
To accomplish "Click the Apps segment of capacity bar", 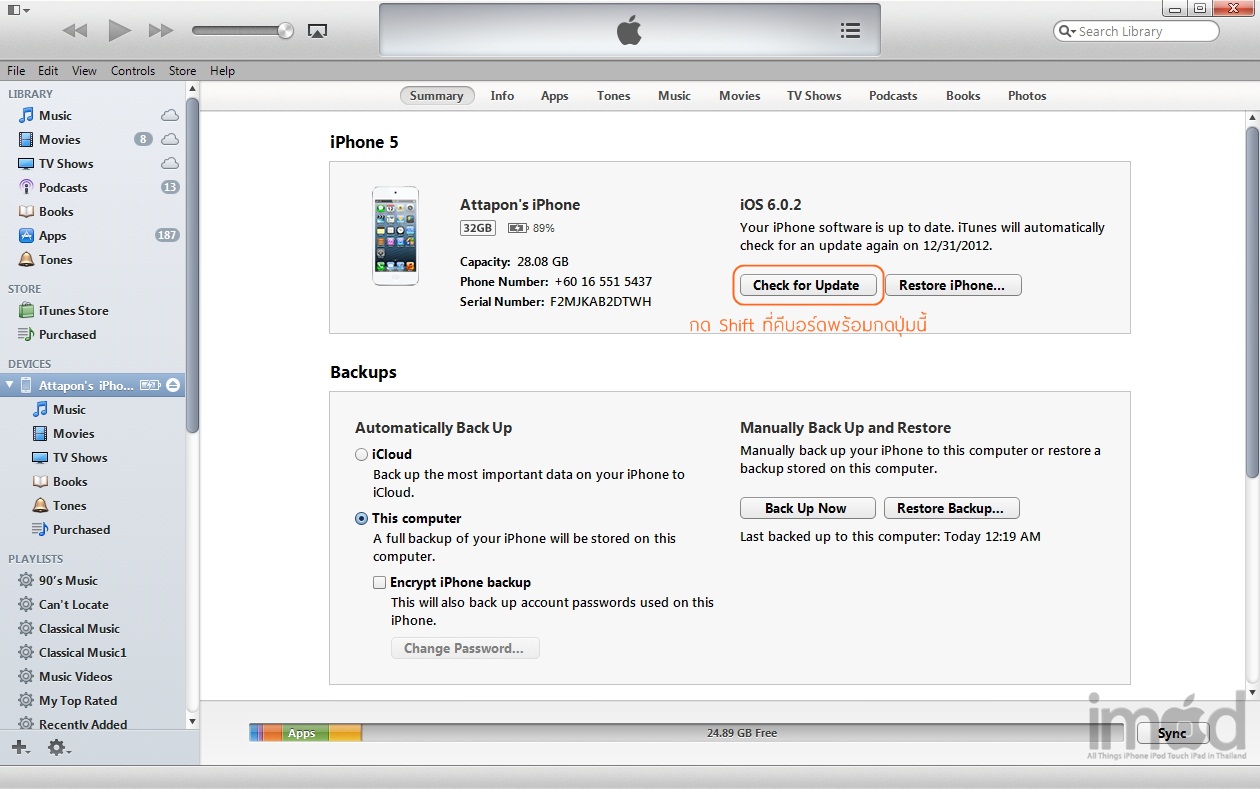I will point(305,733).
